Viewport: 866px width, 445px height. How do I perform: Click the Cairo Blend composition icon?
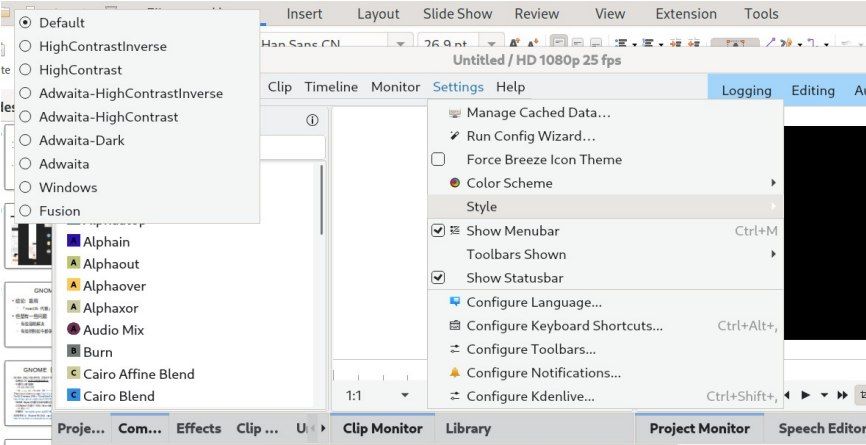tap(74, 396)
